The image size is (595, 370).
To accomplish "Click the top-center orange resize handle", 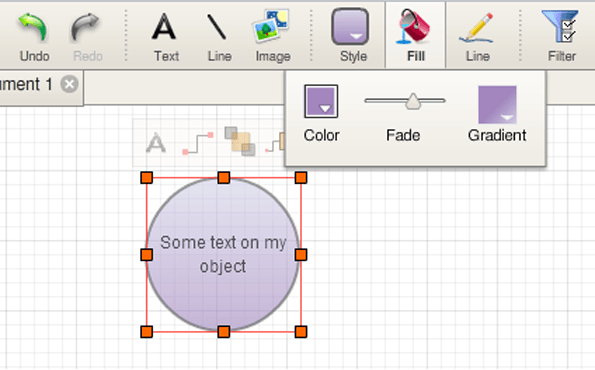I will click(x=224, y=178).
